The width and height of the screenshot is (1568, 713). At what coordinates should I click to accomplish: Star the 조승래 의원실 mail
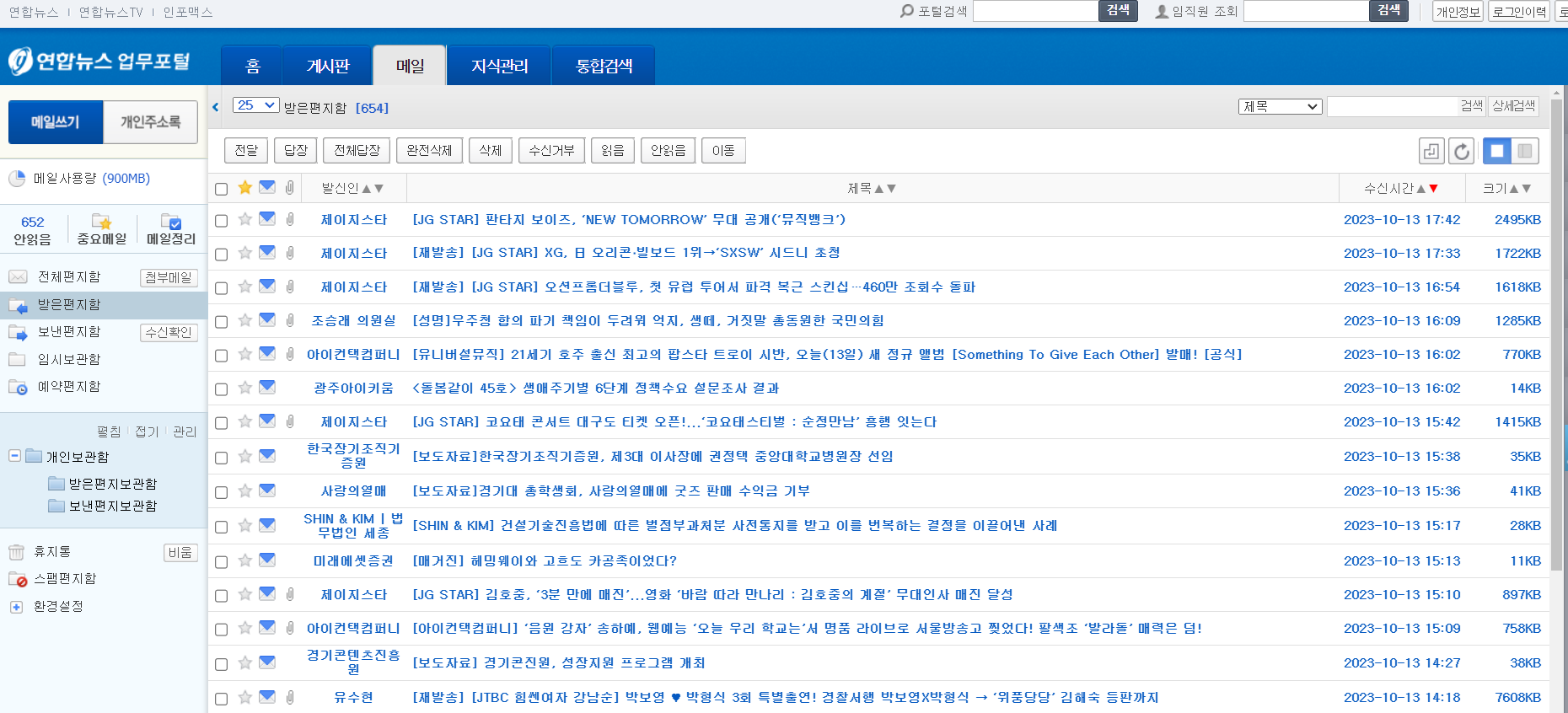tap(244, 320)
